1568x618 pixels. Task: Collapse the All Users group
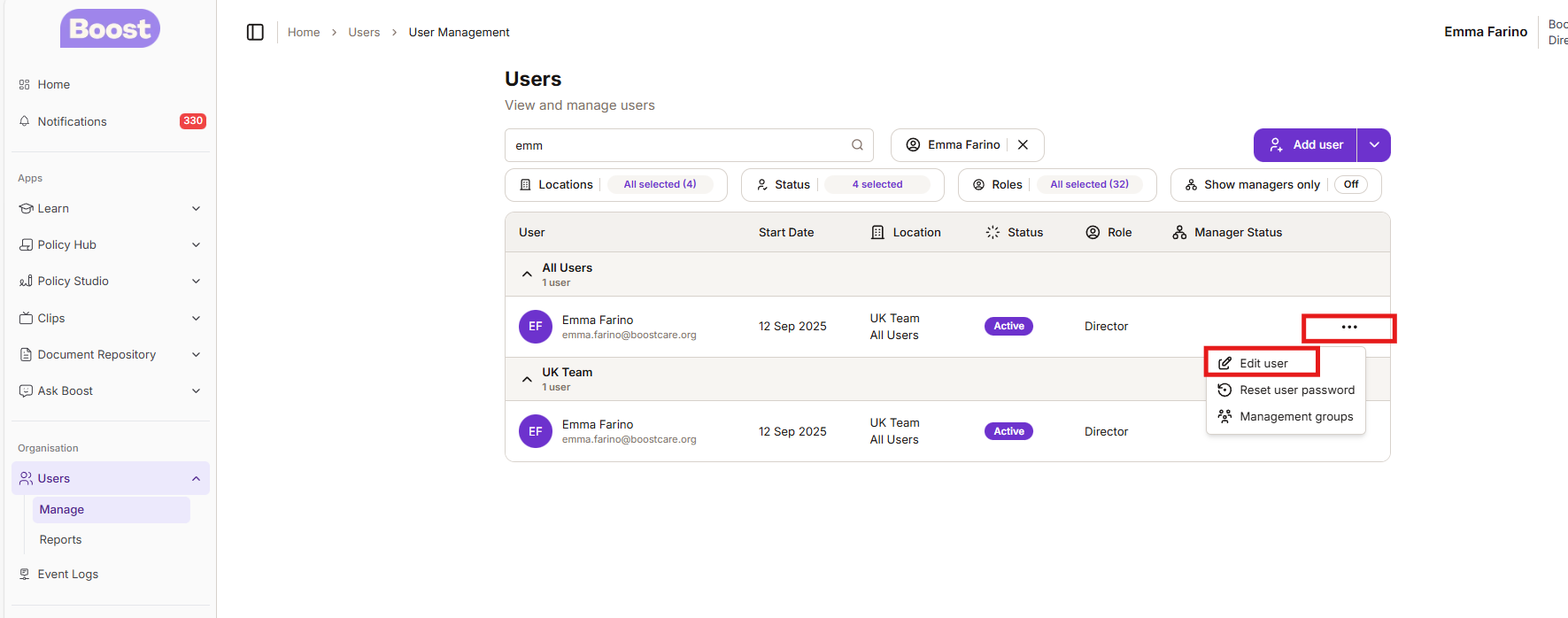coord(527,274)
